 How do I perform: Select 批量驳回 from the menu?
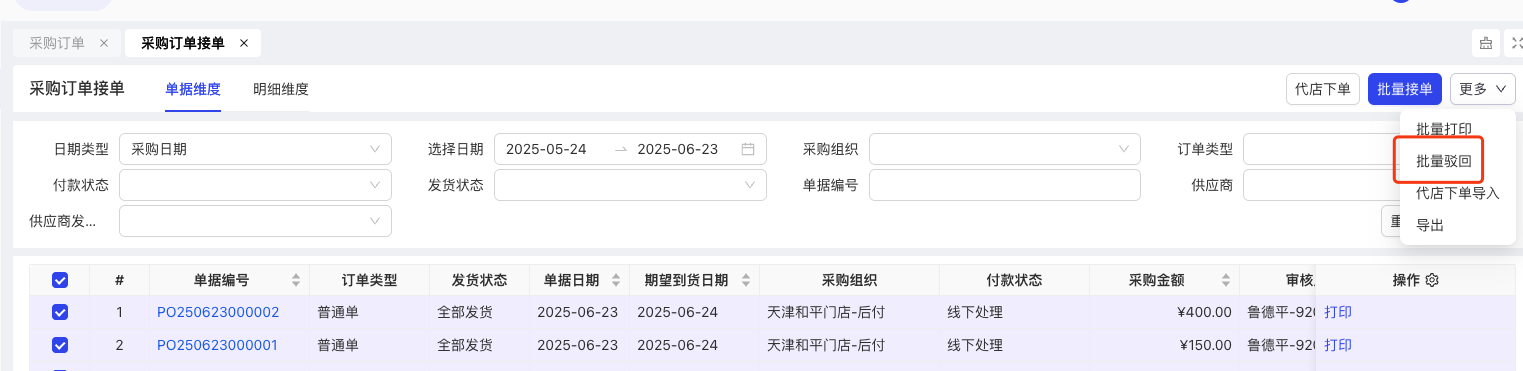click(1444, 161)
